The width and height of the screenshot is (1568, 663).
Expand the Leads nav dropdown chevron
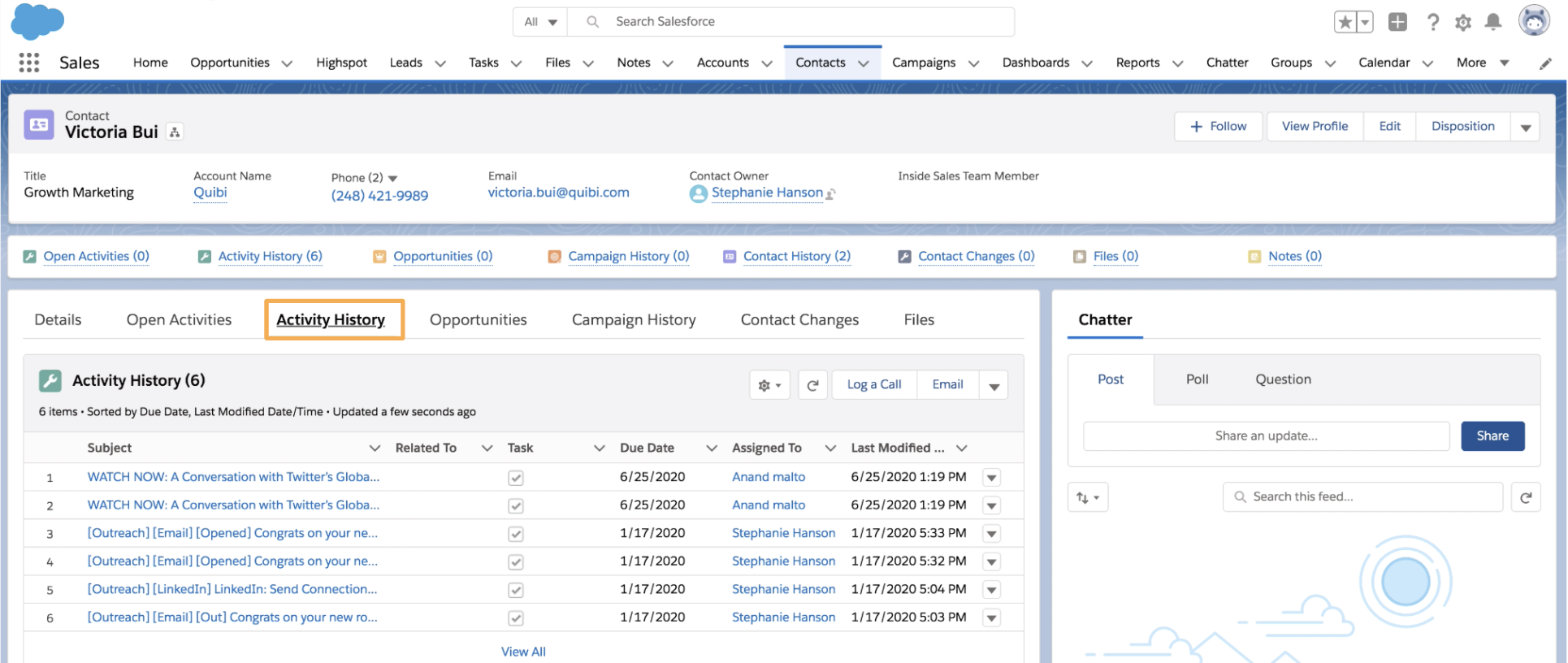[440, 63]
